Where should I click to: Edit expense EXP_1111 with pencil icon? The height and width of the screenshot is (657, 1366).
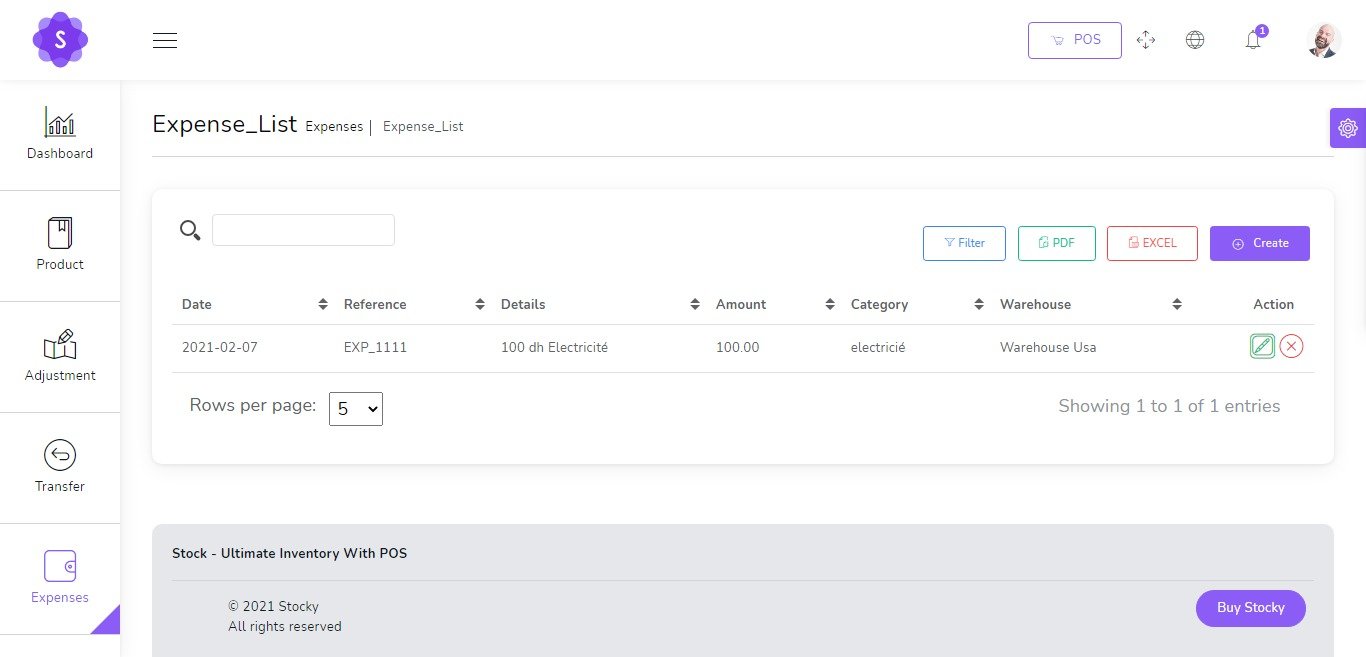(x=1262, y=347)
